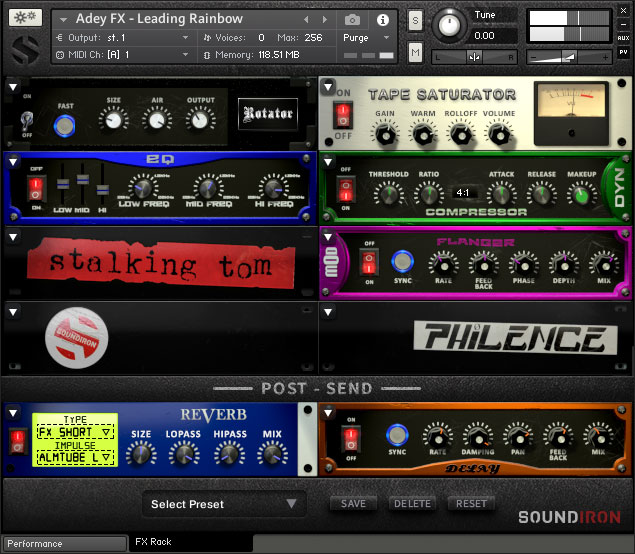Open the Tape Saturator module dropdown arrow
The height and width of the screenshot is (554, 635).
pos(328,86)
